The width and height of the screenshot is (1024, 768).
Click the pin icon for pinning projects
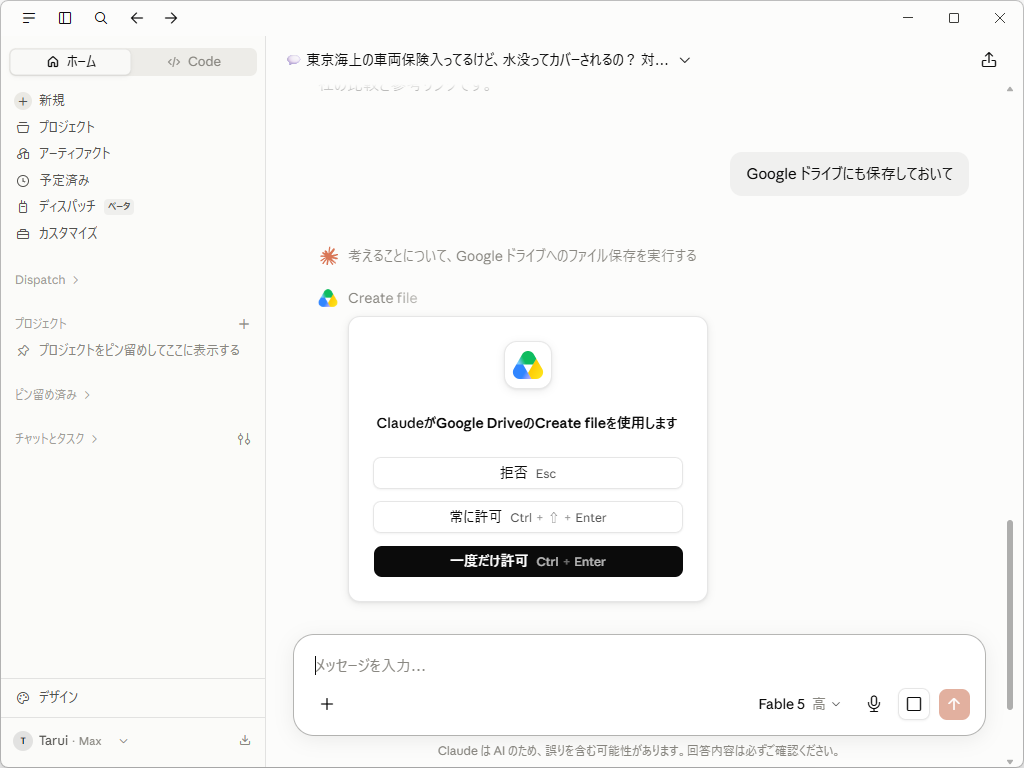pyautogui.click(x=23, y=351)
